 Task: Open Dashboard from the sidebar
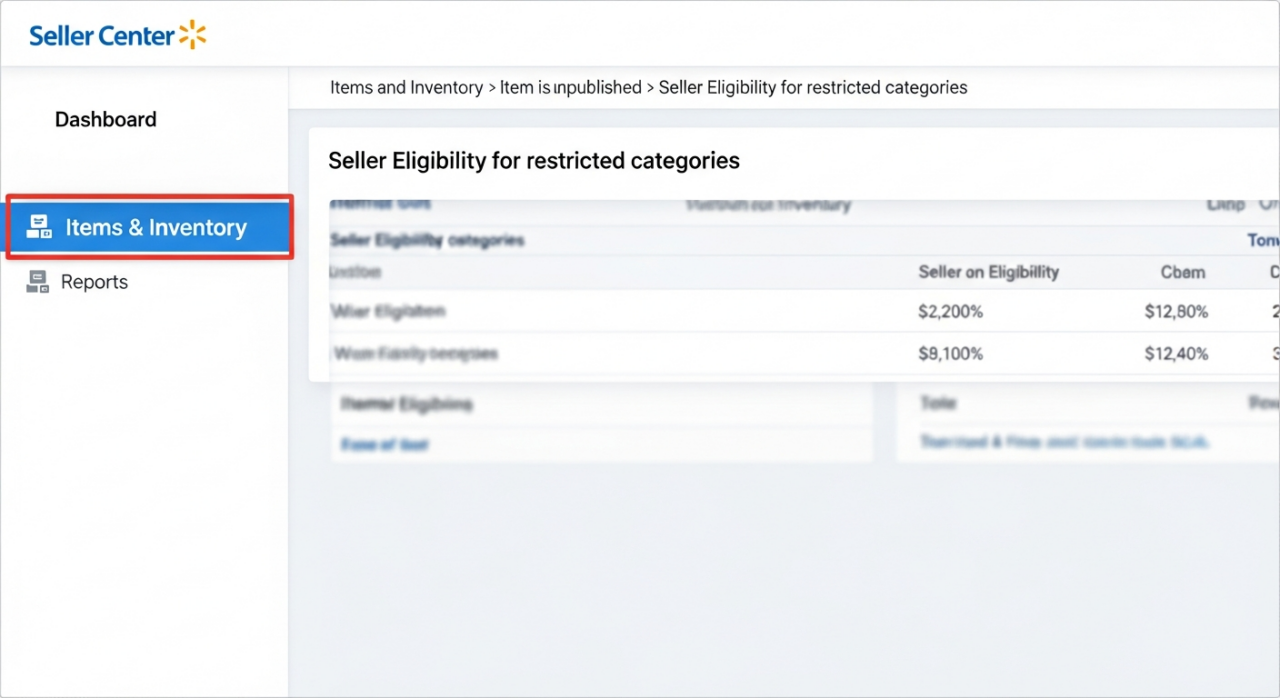tap(105, 120)
